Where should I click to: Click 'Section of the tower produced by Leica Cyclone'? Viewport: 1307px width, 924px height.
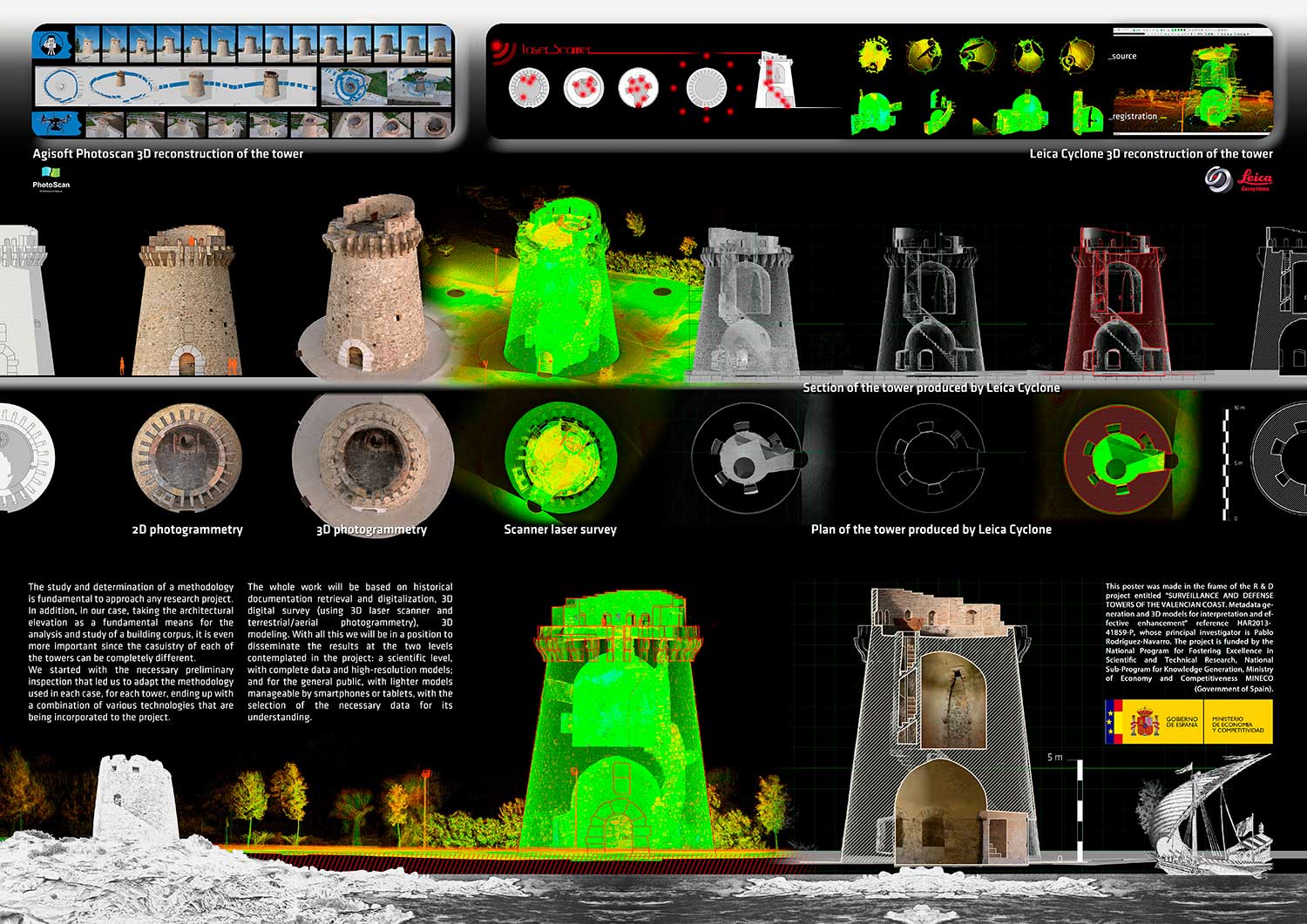click(931, 388)
